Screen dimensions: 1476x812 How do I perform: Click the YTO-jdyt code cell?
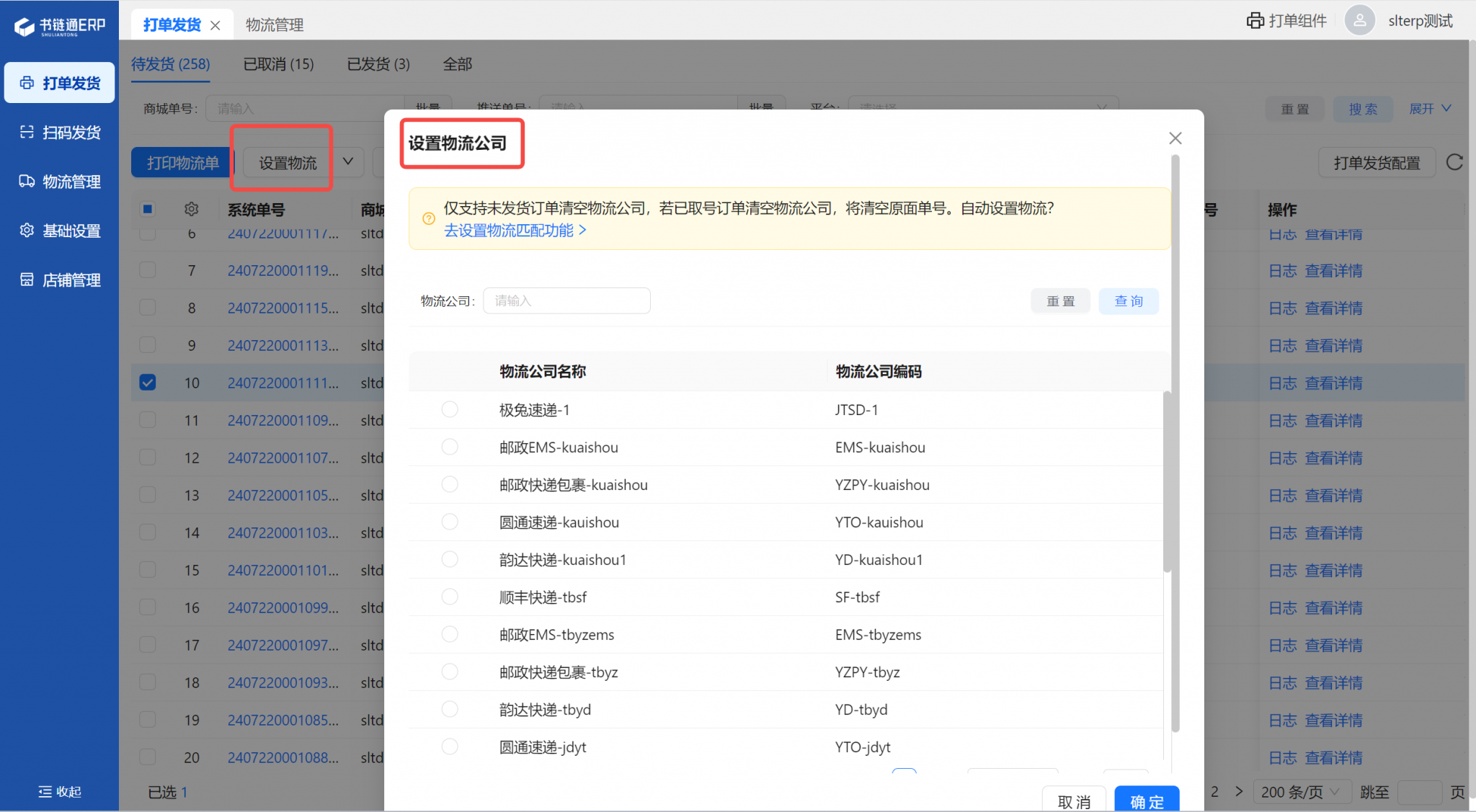click(x=863, y=747)
